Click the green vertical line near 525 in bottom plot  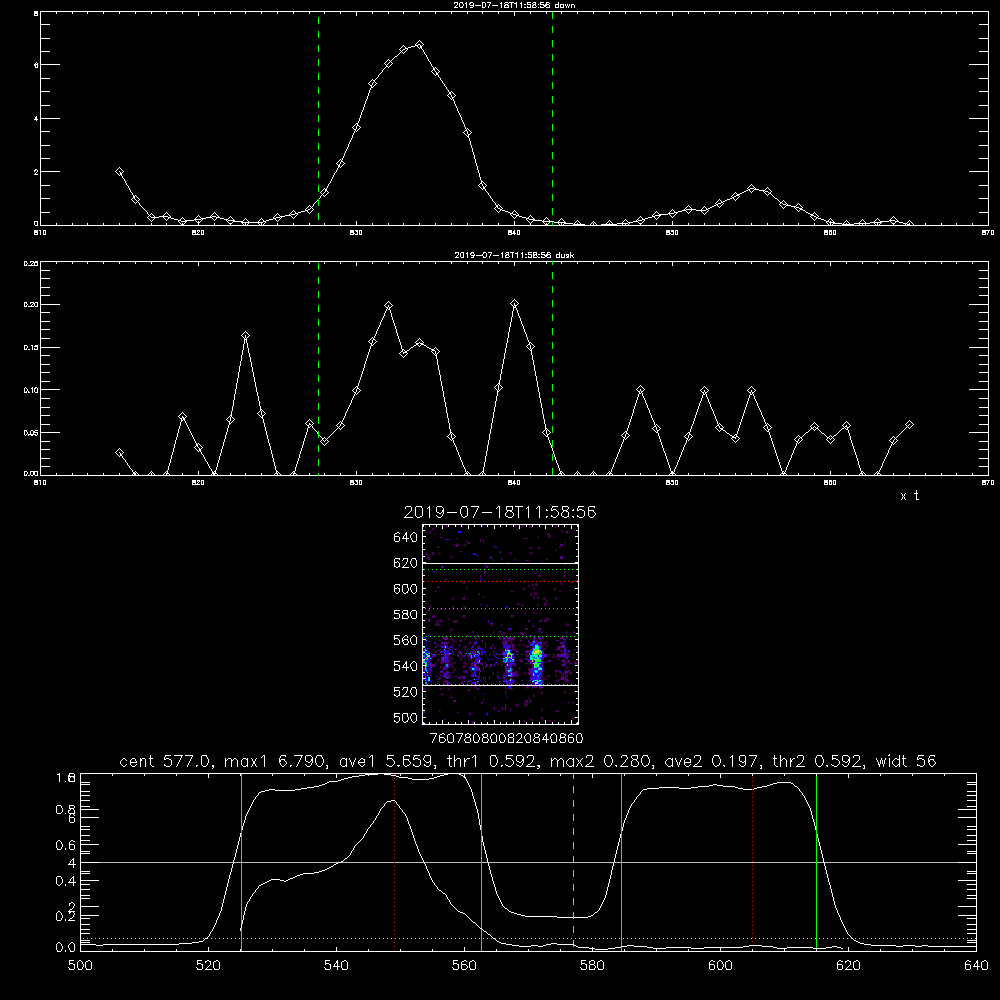pyautogui.click(x=241, y=861)
